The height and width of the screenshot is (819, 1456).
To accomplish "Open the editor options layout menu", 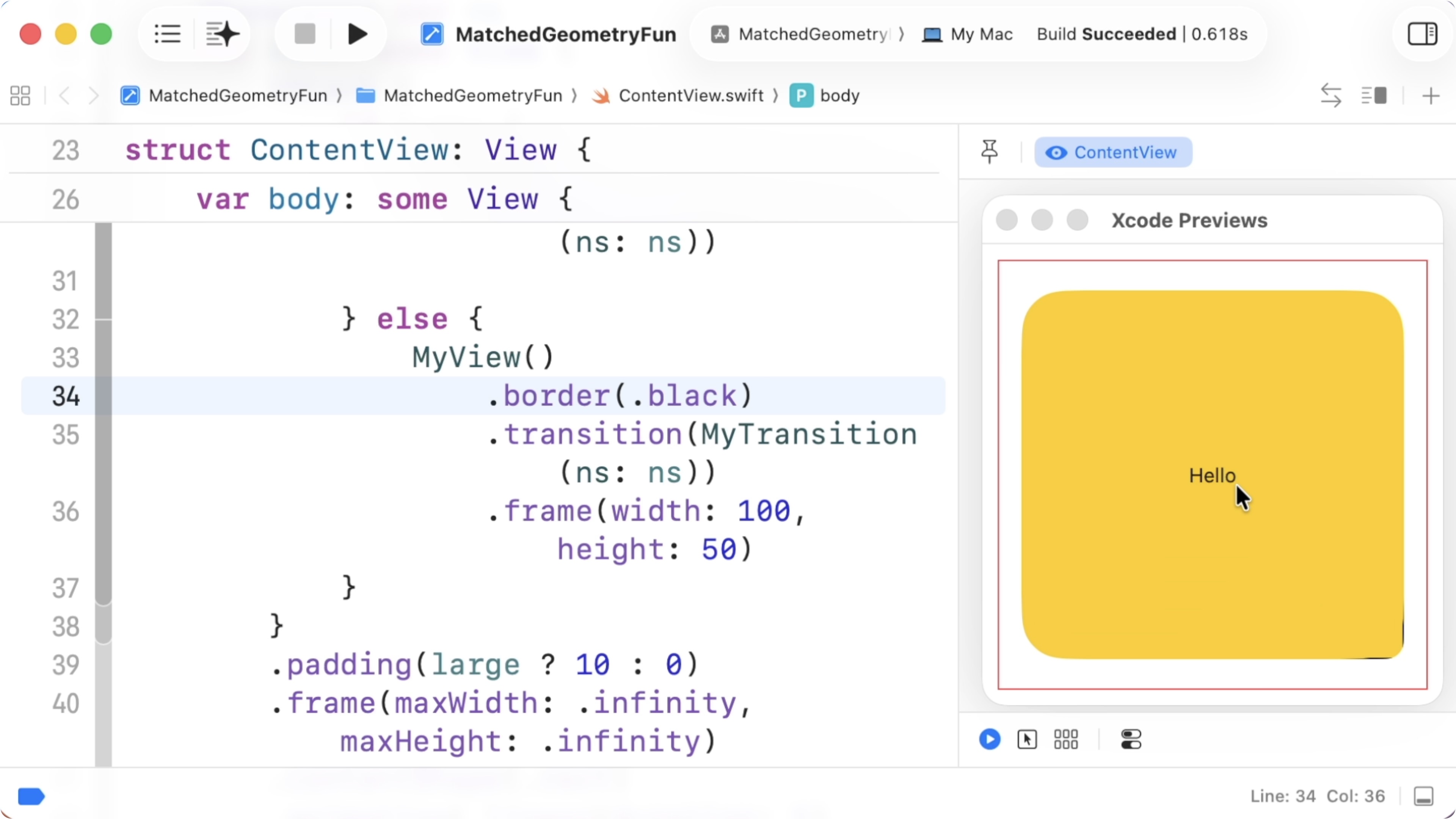I will tap(1373, 96).
